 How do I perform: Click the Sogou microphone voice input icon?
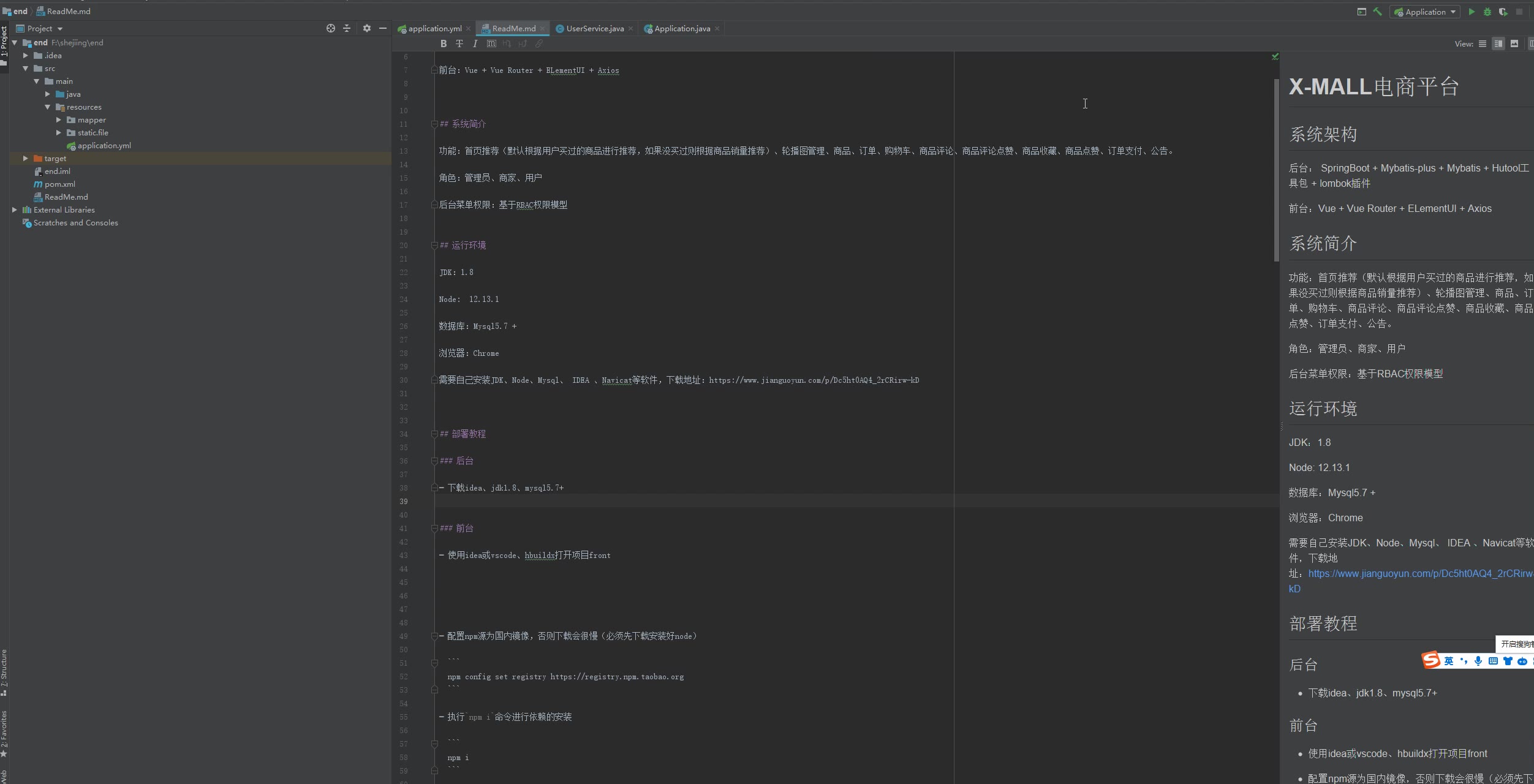click(1478, 660)
